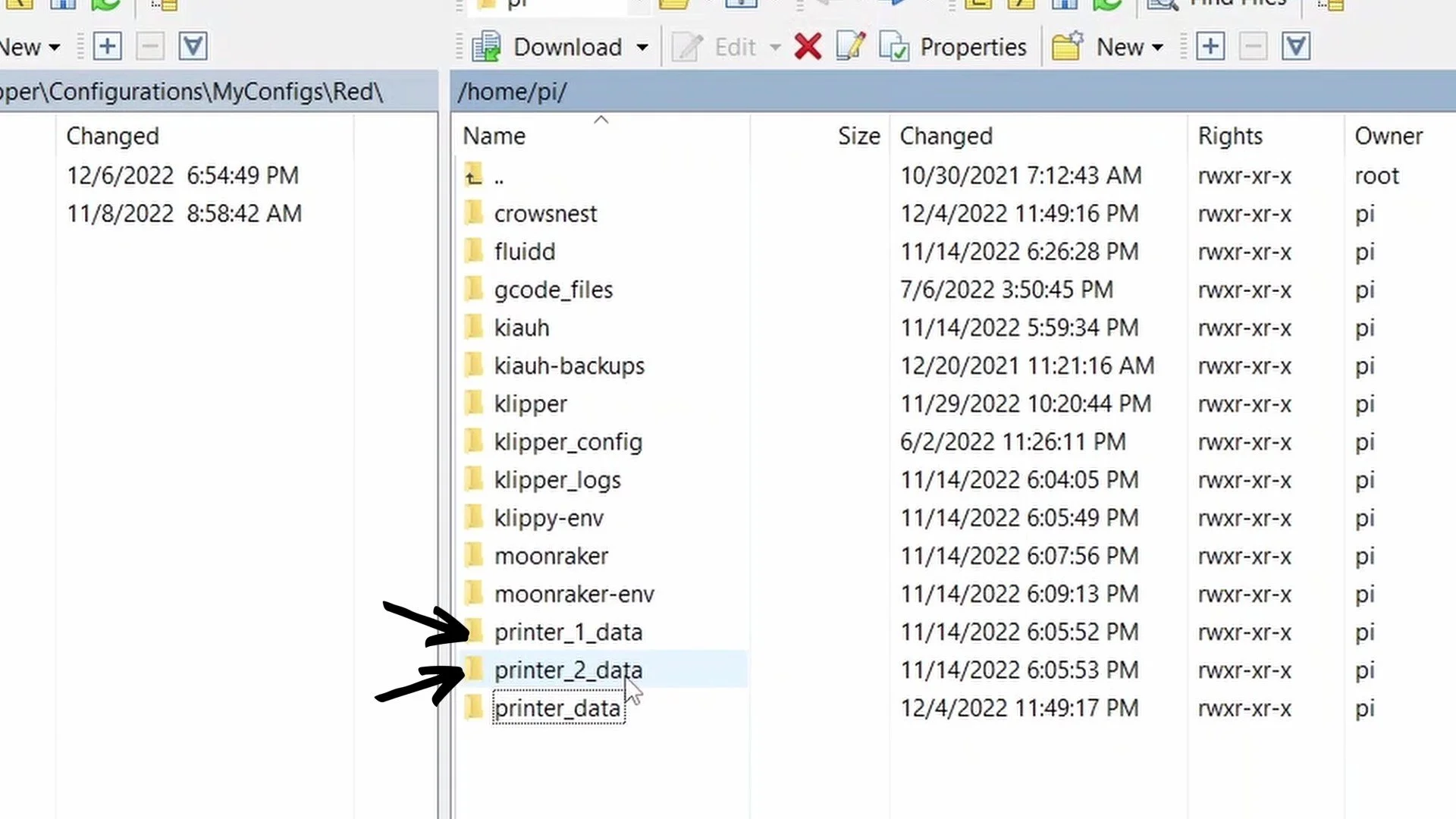This screenshot has height=819, width=1456.
Task: Sort remote files by Changed column
Action: [x=946, y=136]
